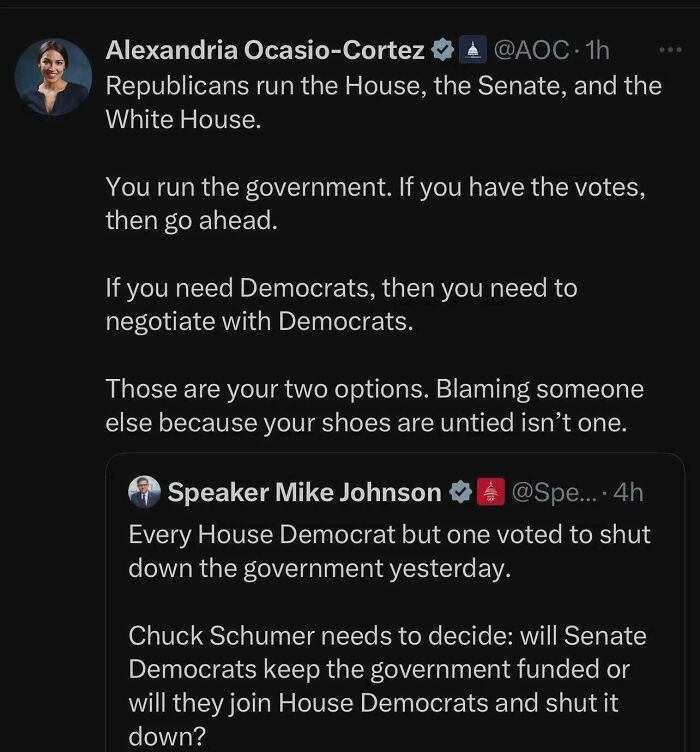Viewport: 700px width, 752px height.
Task: Click the blue verified badge beside Alexandria Ocasio-Cortez
Action: click(443, 50)
